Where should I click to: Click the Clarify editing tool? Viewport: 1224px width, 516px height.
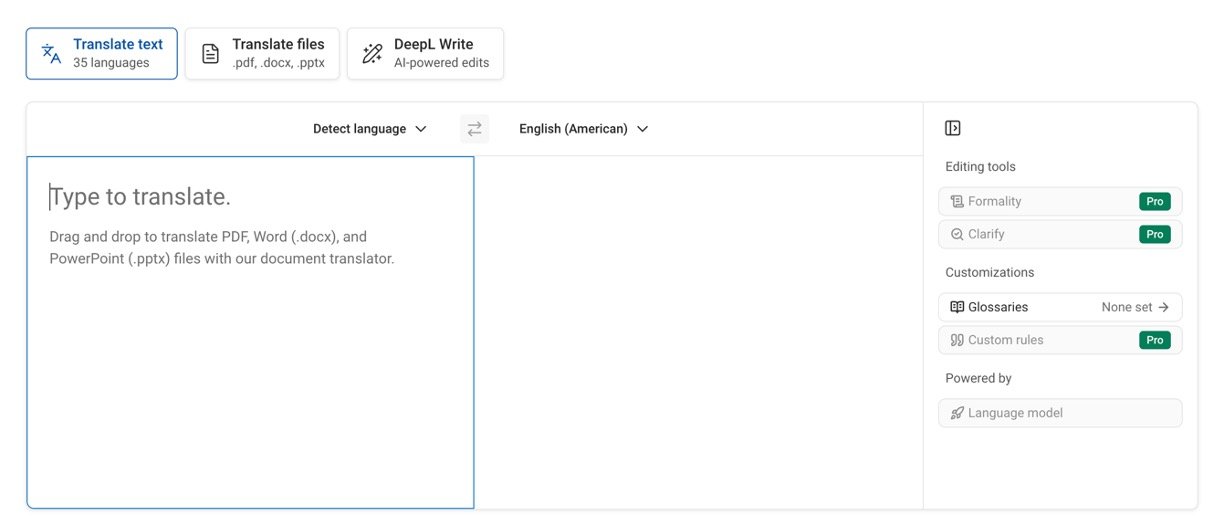[1060, 234]
